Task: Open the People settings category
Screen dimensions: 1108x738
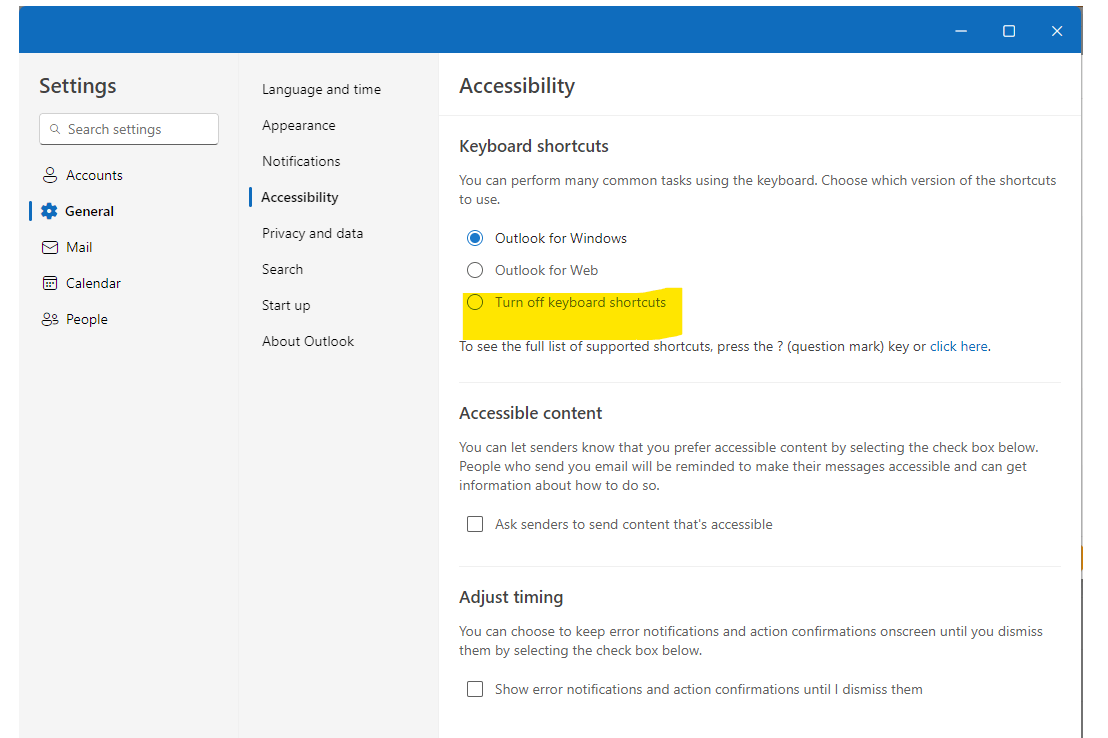Action: pos(87,320)
